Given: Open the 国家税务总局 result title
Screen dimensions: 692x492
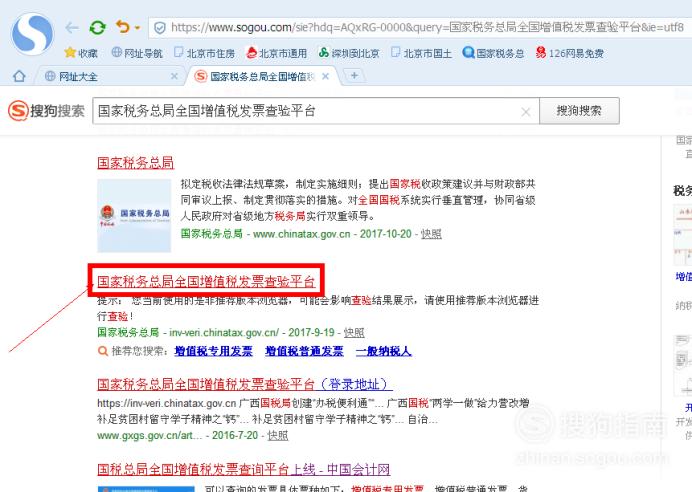Looking at the screenshot, I should (135, 162).
